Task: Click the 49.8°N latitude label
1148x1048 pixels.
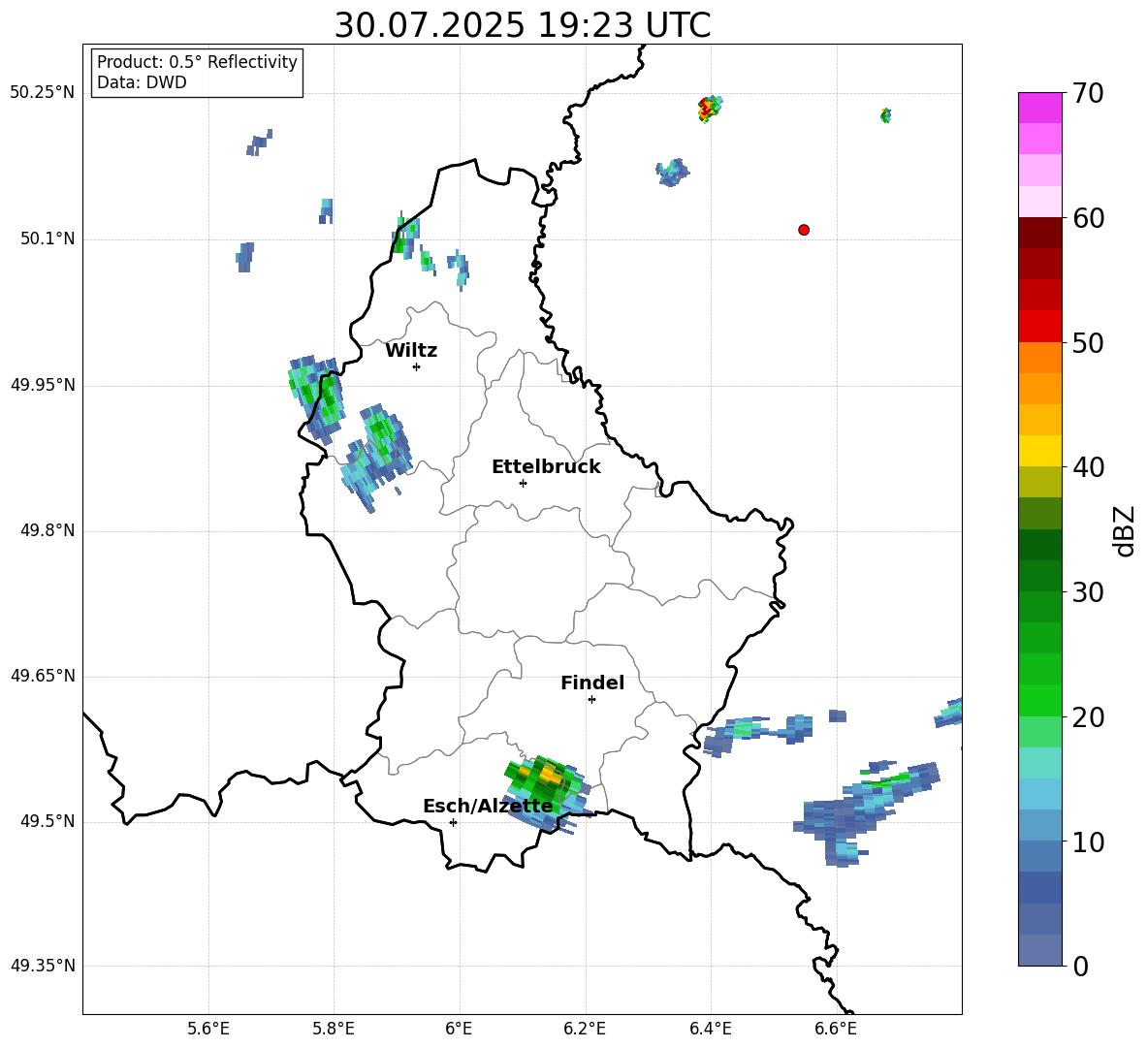Action: pyautogui.click(x=48, y=530)
